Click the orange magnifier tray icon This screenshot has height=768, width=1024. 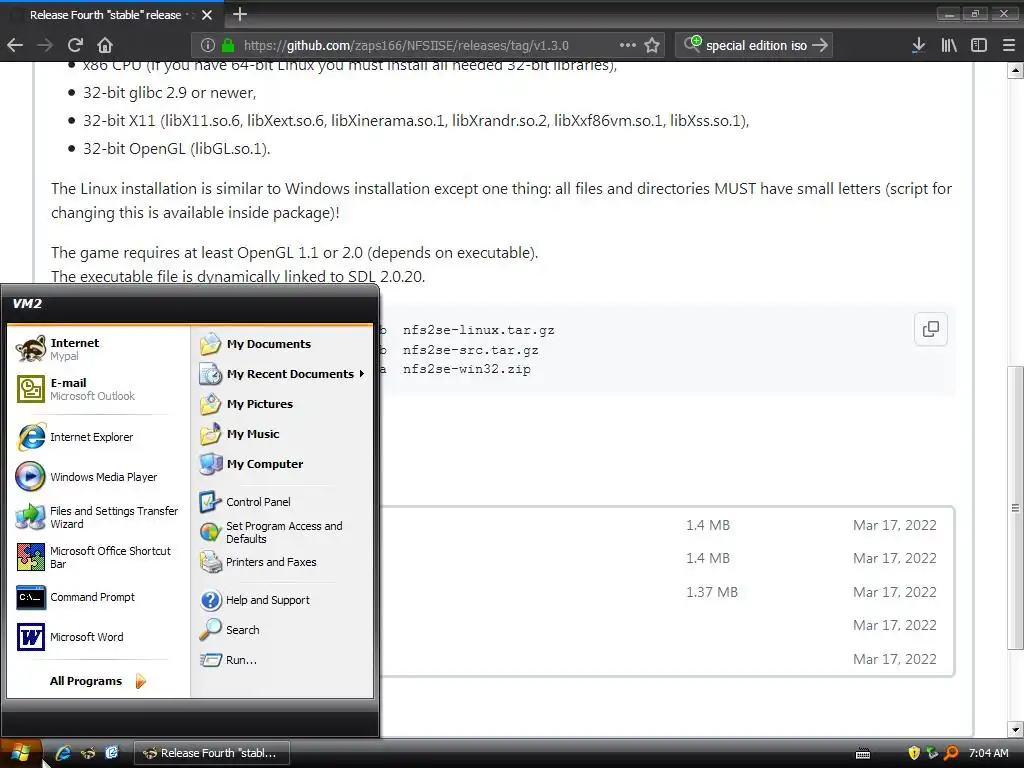click(952, 753)
